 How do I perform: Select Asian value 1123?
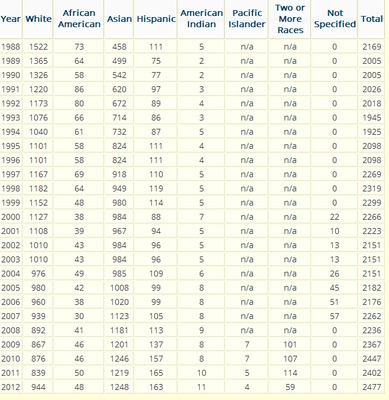(x=119, y=316)
